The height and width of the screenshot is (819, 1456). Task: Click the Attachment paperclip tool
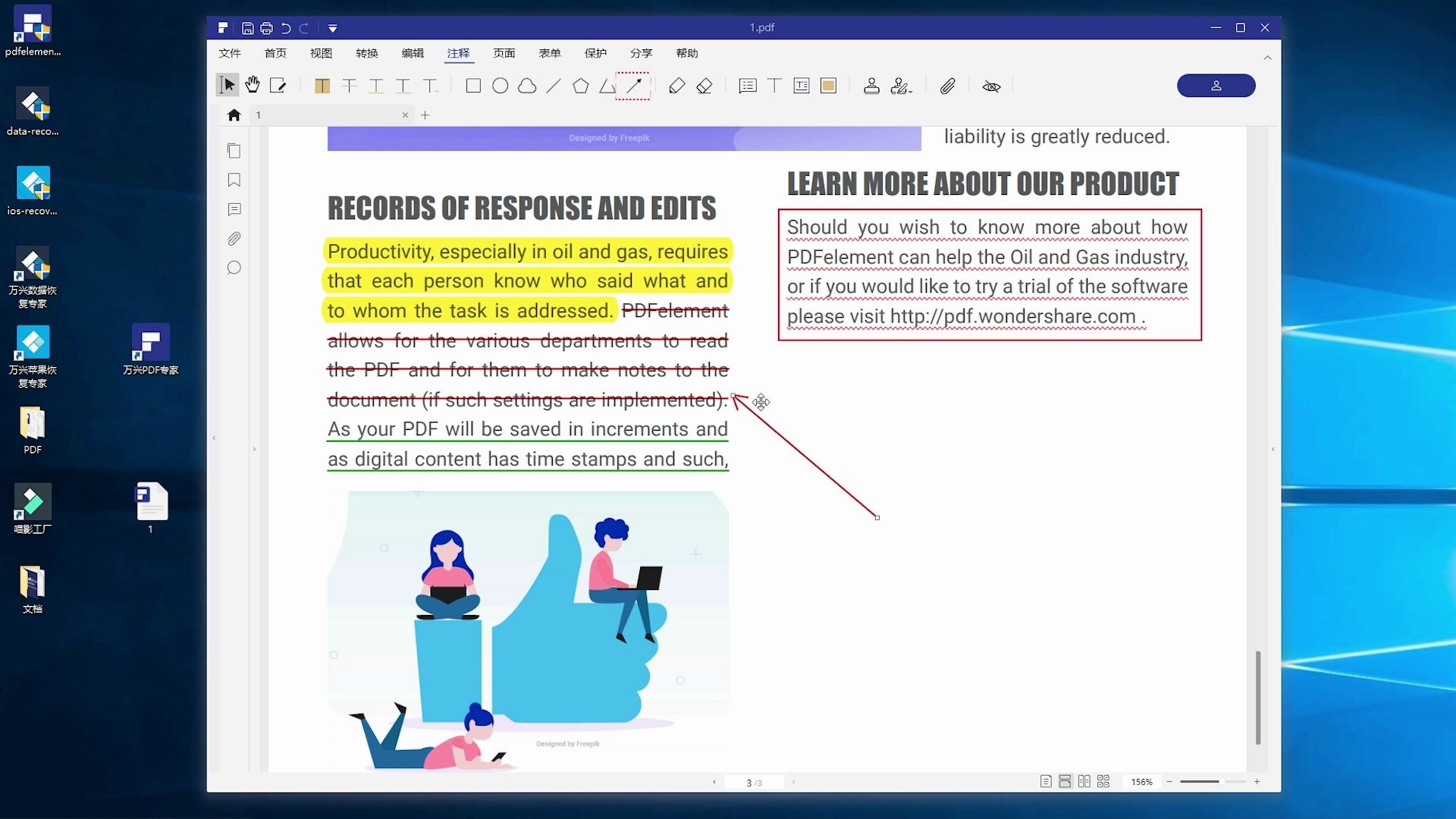click(x=948, y=86)
